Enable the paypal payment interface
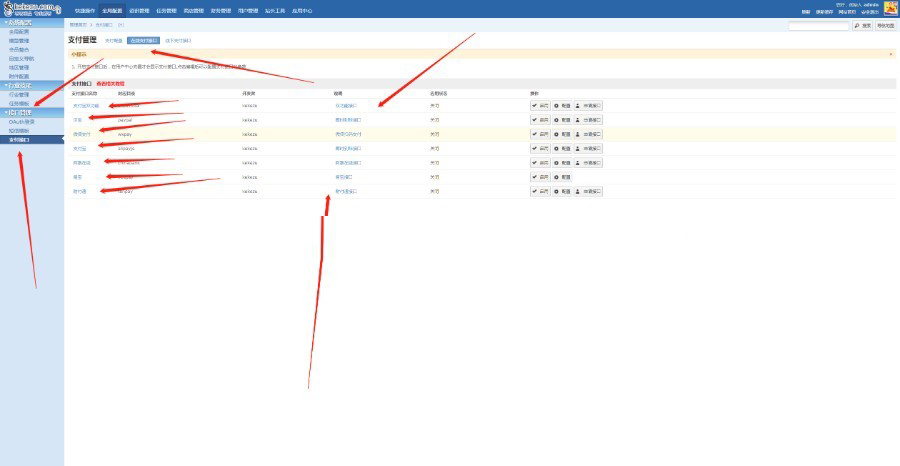 (540, 120)
